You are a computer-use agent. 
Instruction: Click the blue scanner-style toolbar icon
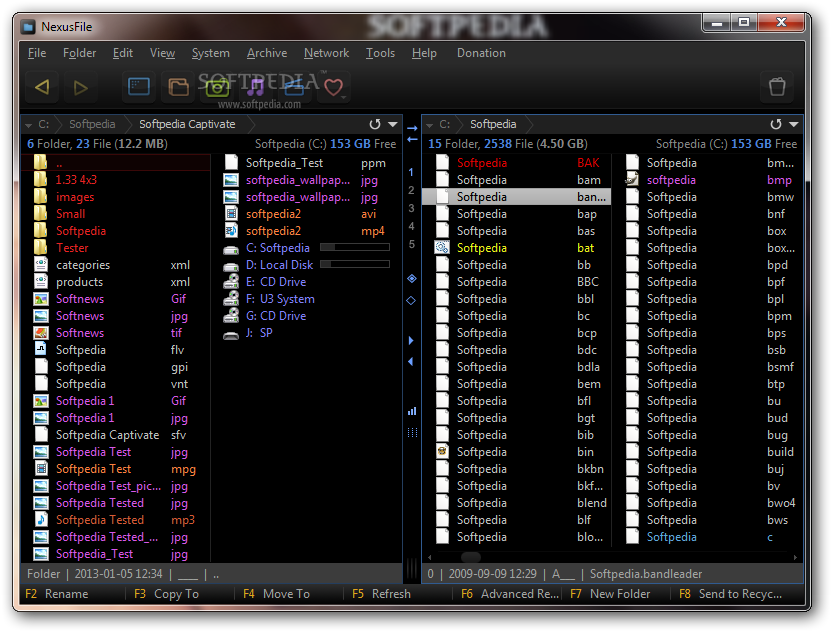click(294, 86)
